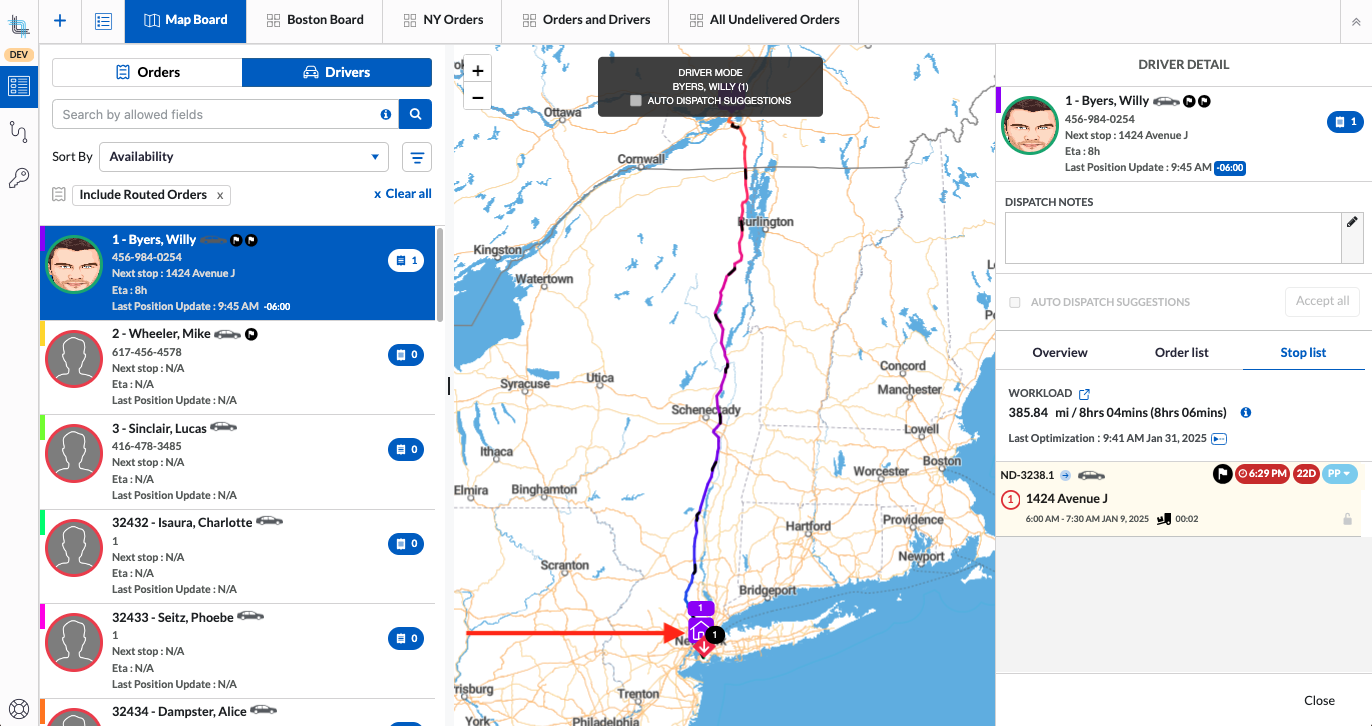Toggle Auto Dispatch Suggestions on map overlay
Screen dimensions: 1372x726
(636, 101)
